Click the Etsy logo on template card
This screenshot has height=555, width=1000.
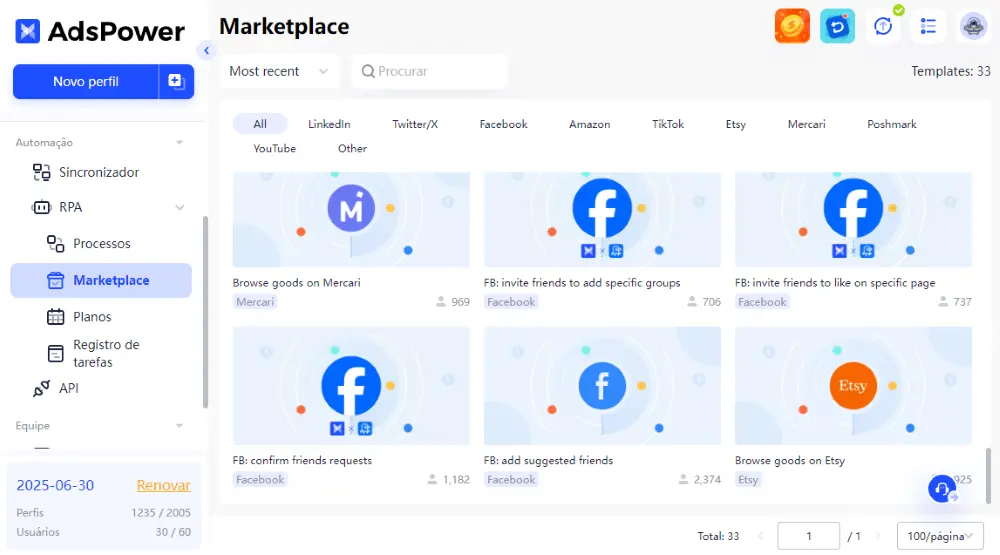853,385
